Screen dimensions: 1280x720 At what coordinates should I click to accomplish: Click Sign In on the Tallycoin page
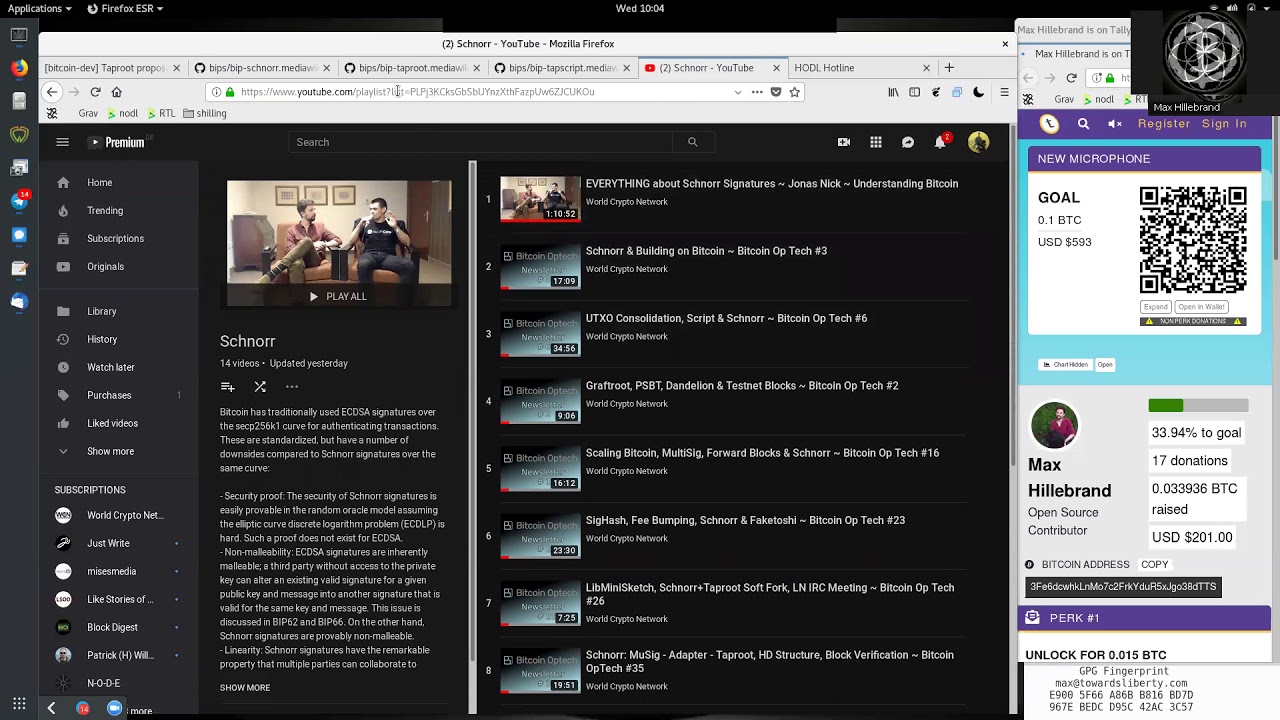1224,124
